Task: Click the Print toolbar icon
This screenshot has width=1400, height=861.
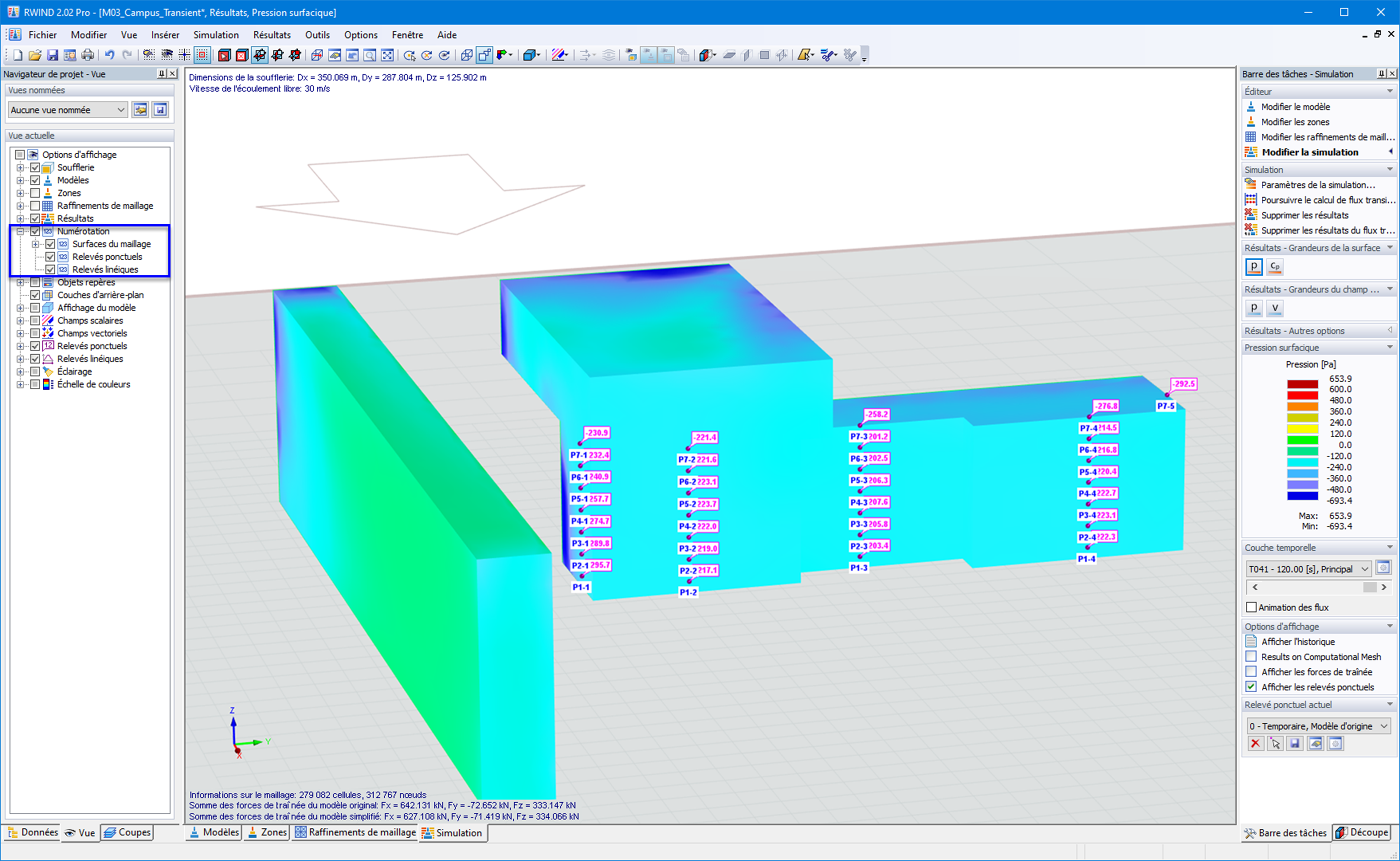Action: 88,55
